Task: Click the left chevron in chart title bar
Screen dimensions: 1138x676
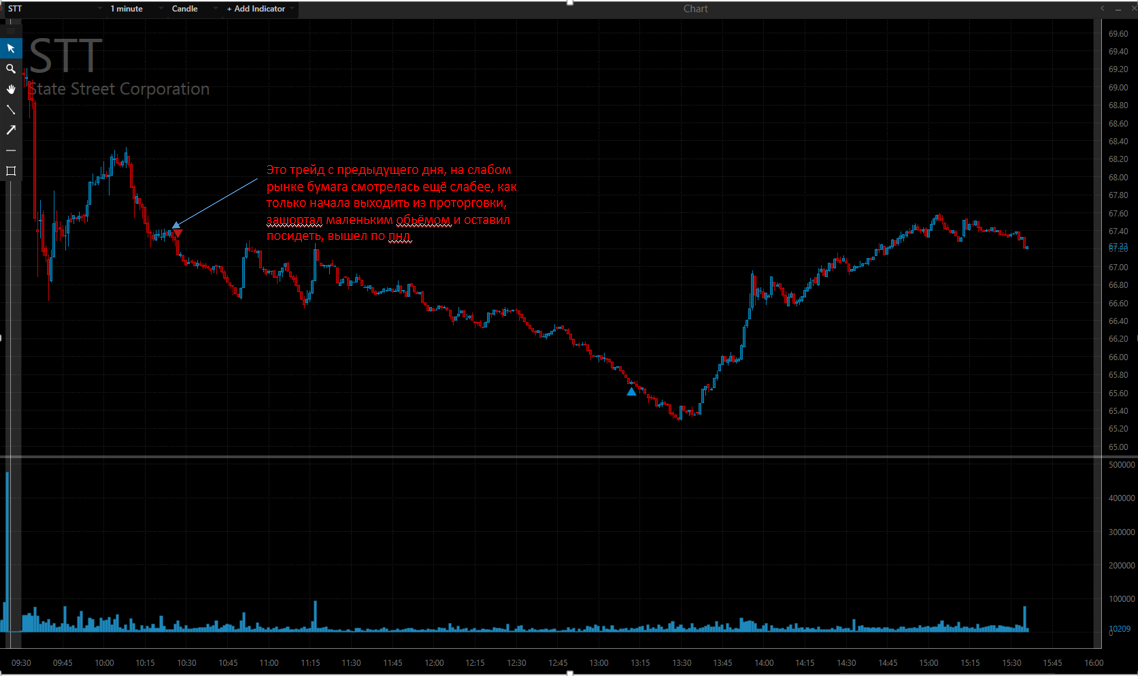Action: pyautogui.click(x=1102, y=9)
